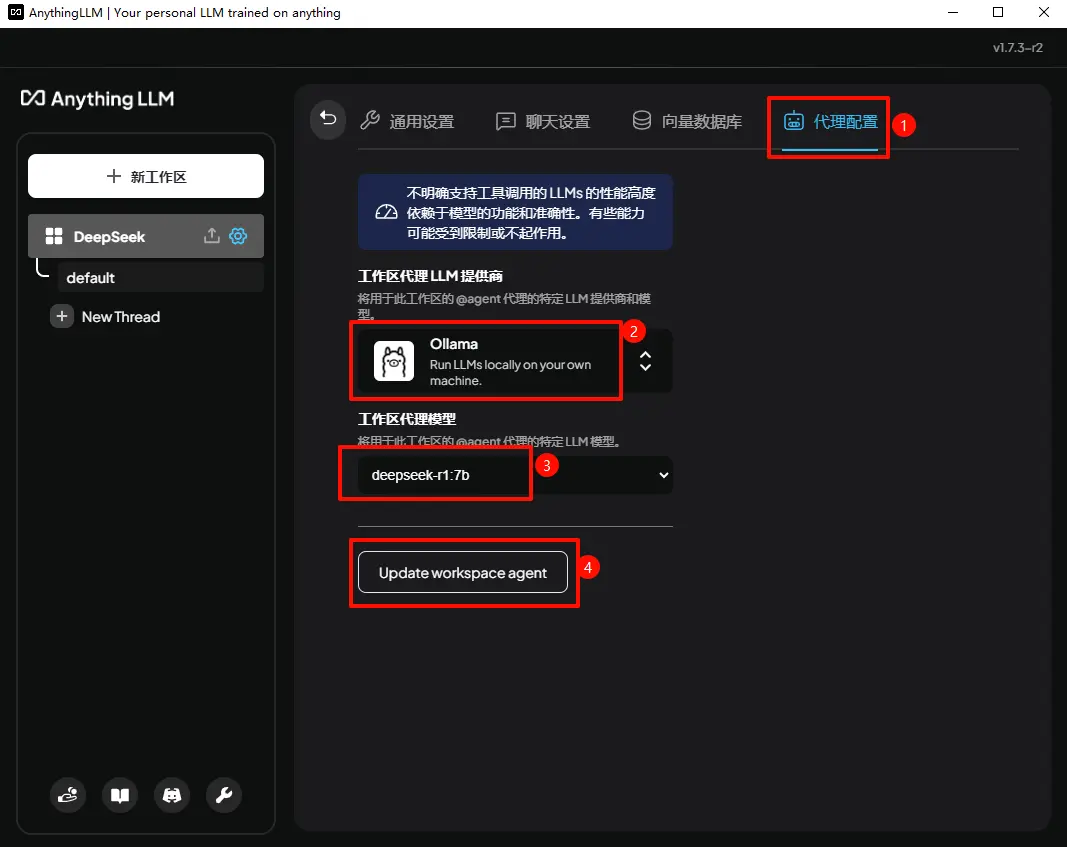Close the AnythingLLM window
1067x847 pixels.
coord(1044,12)
